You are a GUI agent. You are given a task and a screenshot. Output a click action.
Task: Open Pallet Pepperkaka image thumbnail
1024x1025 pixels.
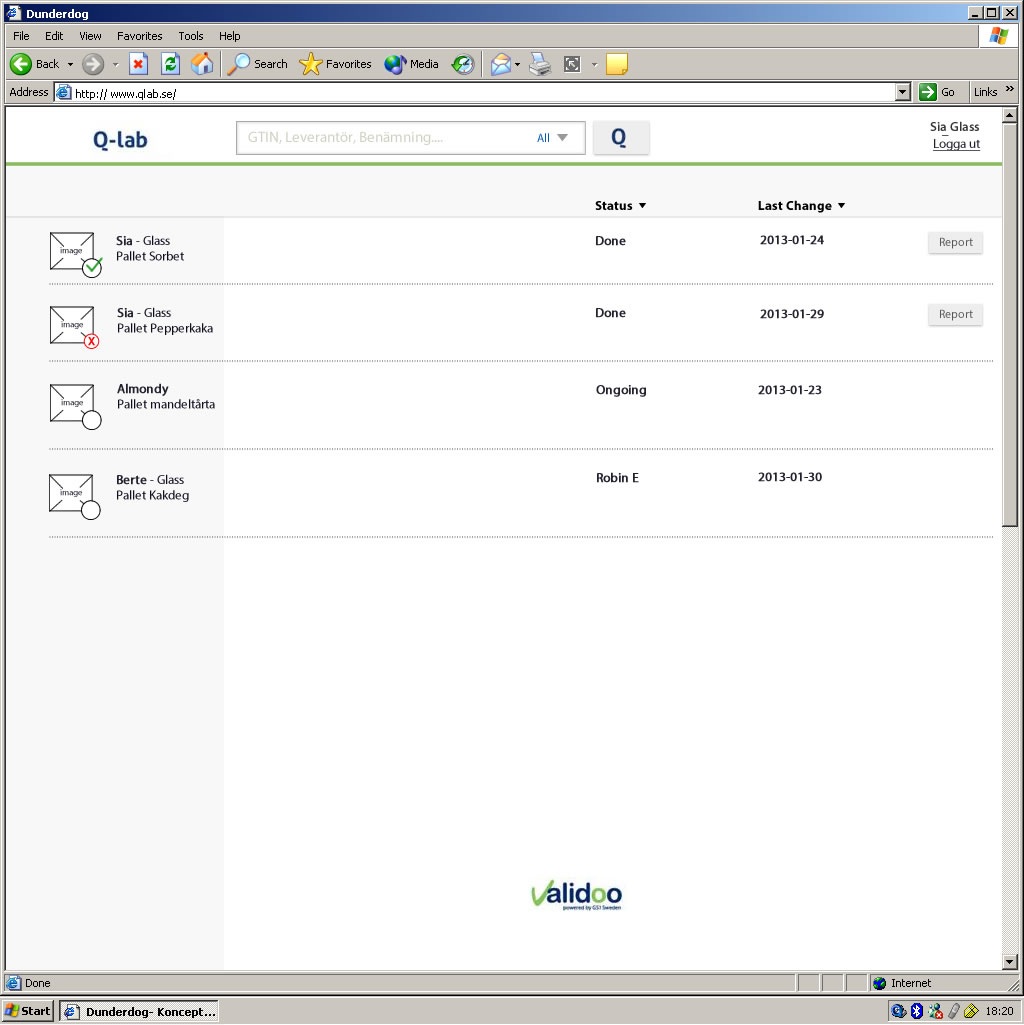coord(73,325)
